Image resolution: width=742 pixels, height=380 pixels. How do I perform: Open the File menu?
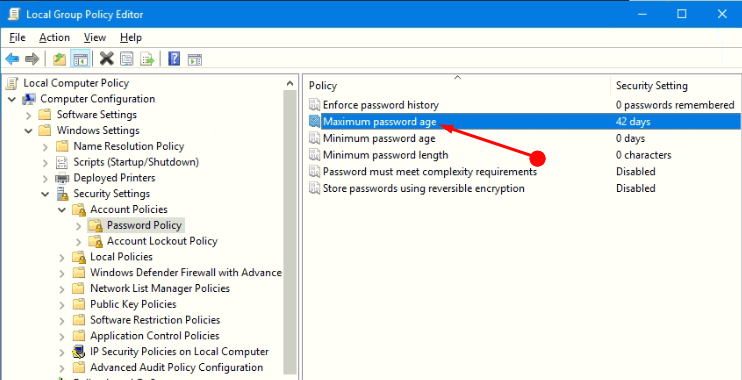click(x=17, y=37)
